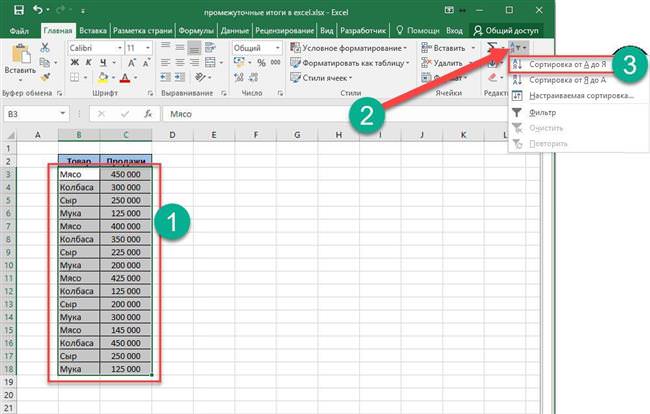Click the Name Box showing B3
The image size is (650, 414).
click(36, 114)
